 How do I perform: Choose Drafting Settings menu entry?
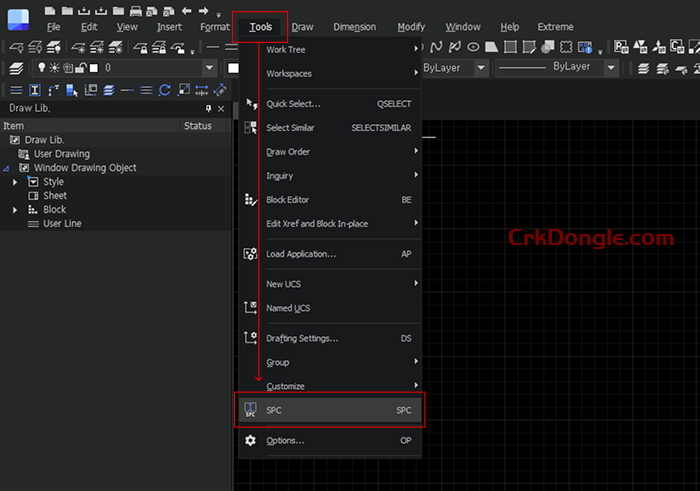point(301,338)
